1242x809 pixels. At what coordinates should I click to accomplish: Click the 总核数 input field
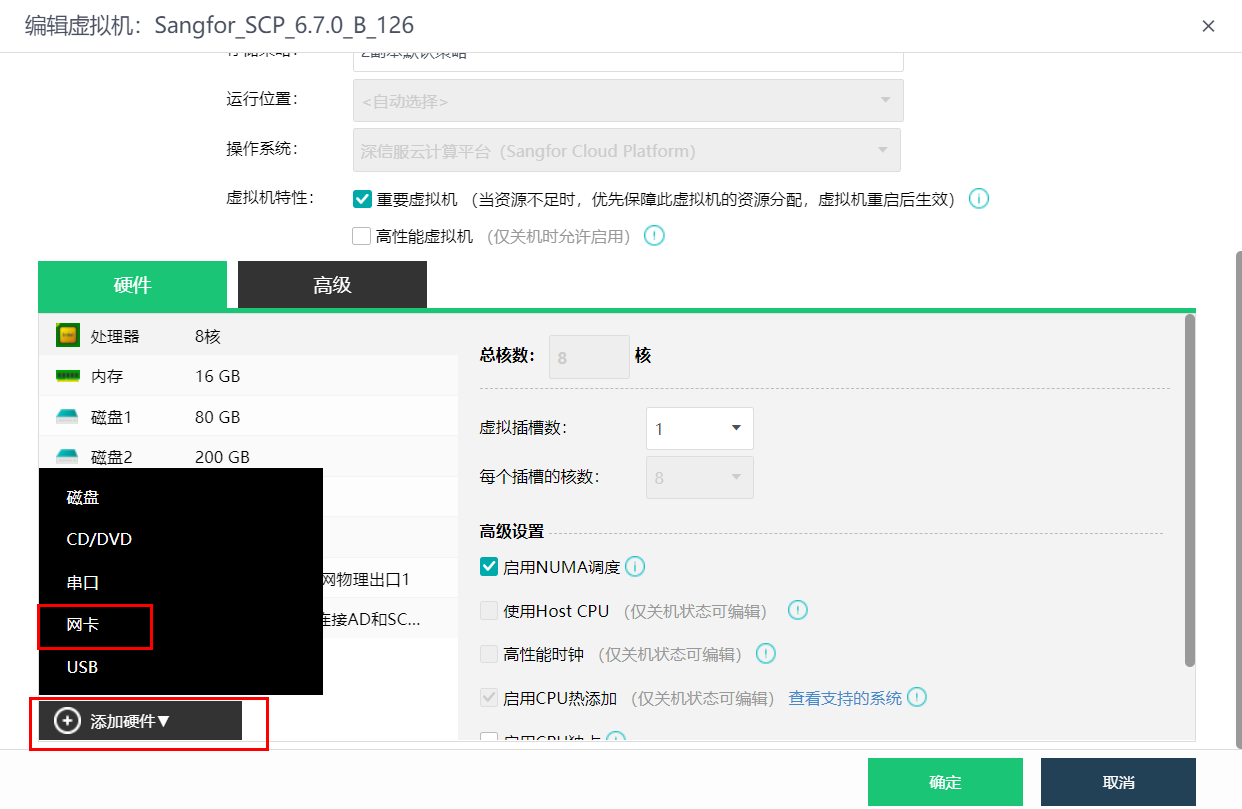click(x=589, y=356)
